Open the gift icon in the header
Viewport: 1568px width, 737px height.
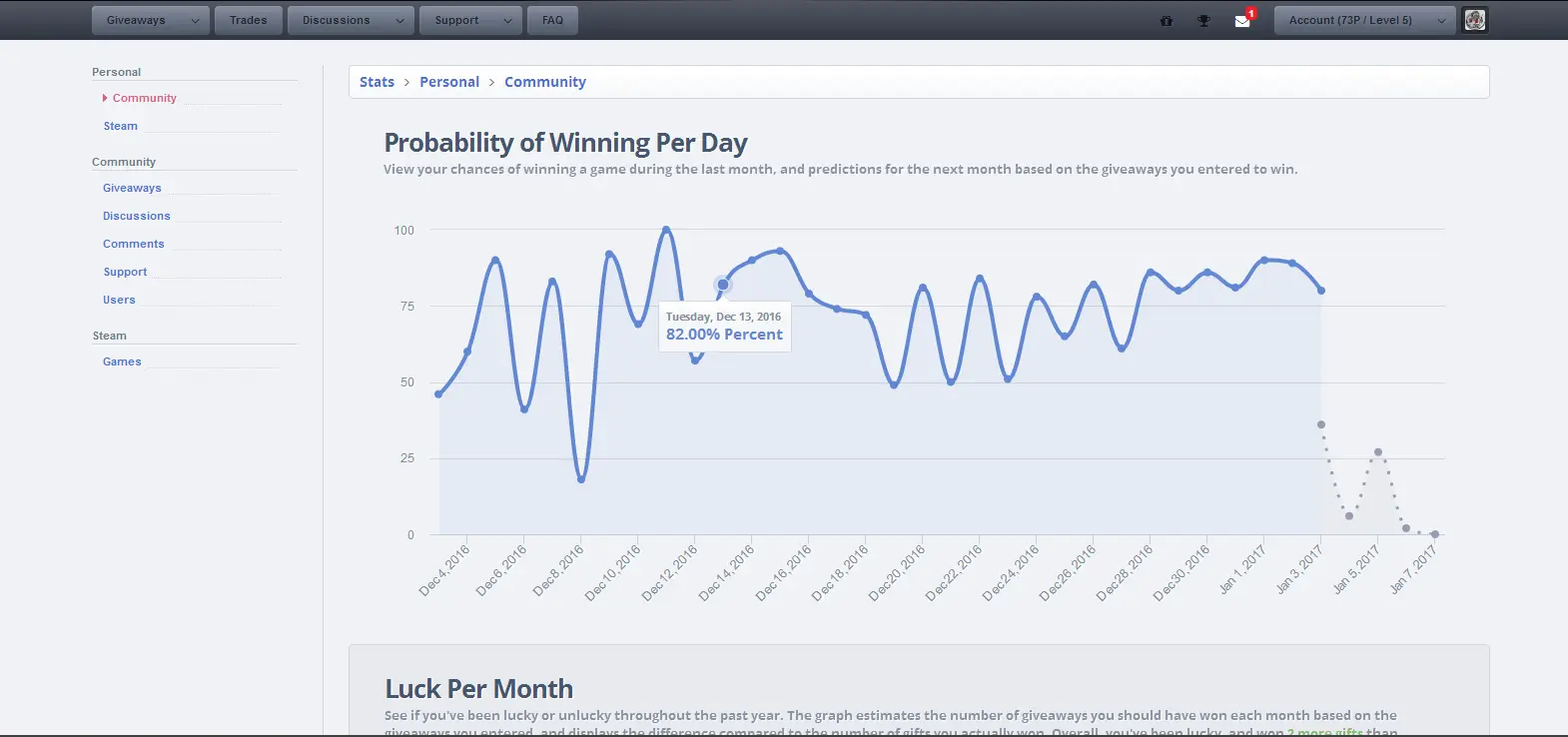1166,20
